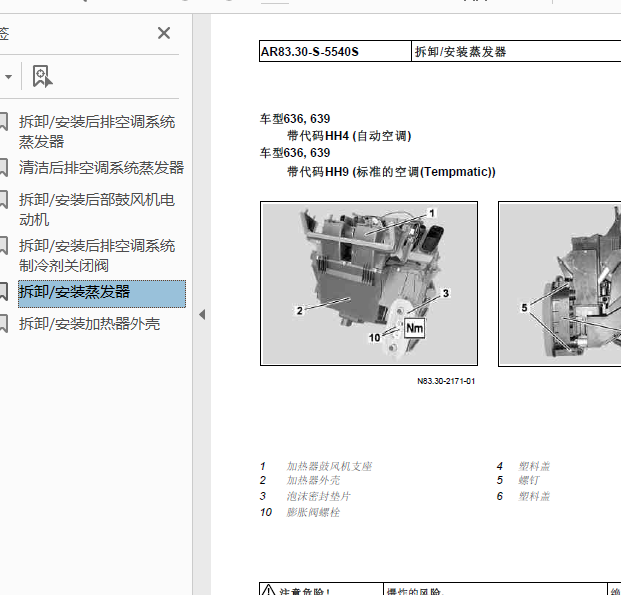The width and height of the screenshot is (621, 595).
Task: Click document code AR83.30-S-5540S
Action: [310, 52]
